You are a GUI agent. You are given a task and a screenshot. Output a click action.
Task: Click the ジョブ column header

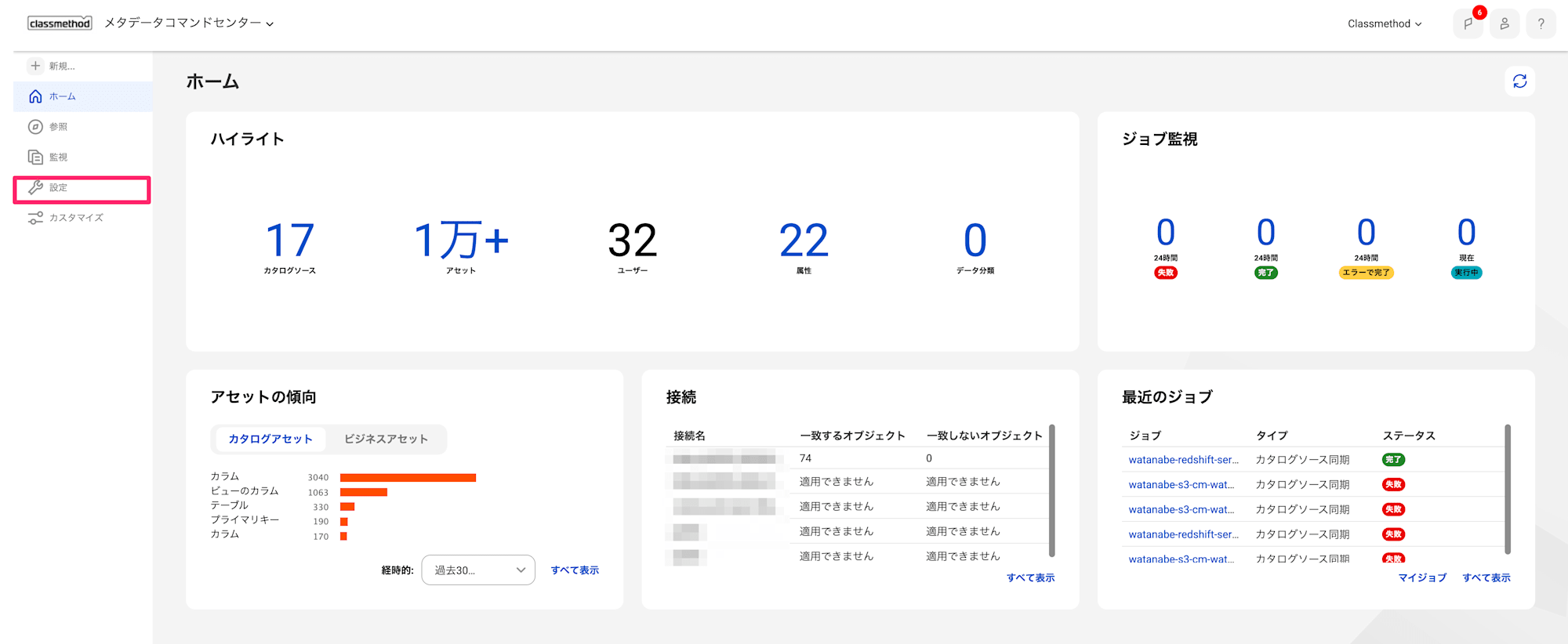point(1145,436)
